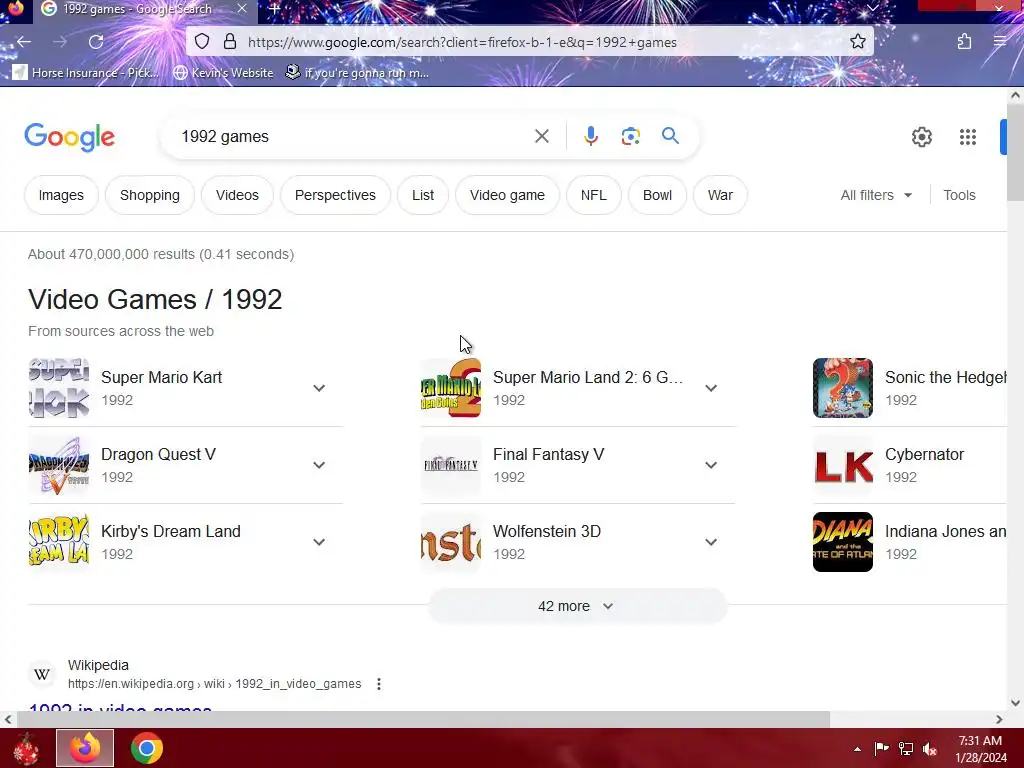This screenshot has width=1024, height=768.
Task: Open the Wikipedia 1992_in_video_games URL
Action: point(214,684)
